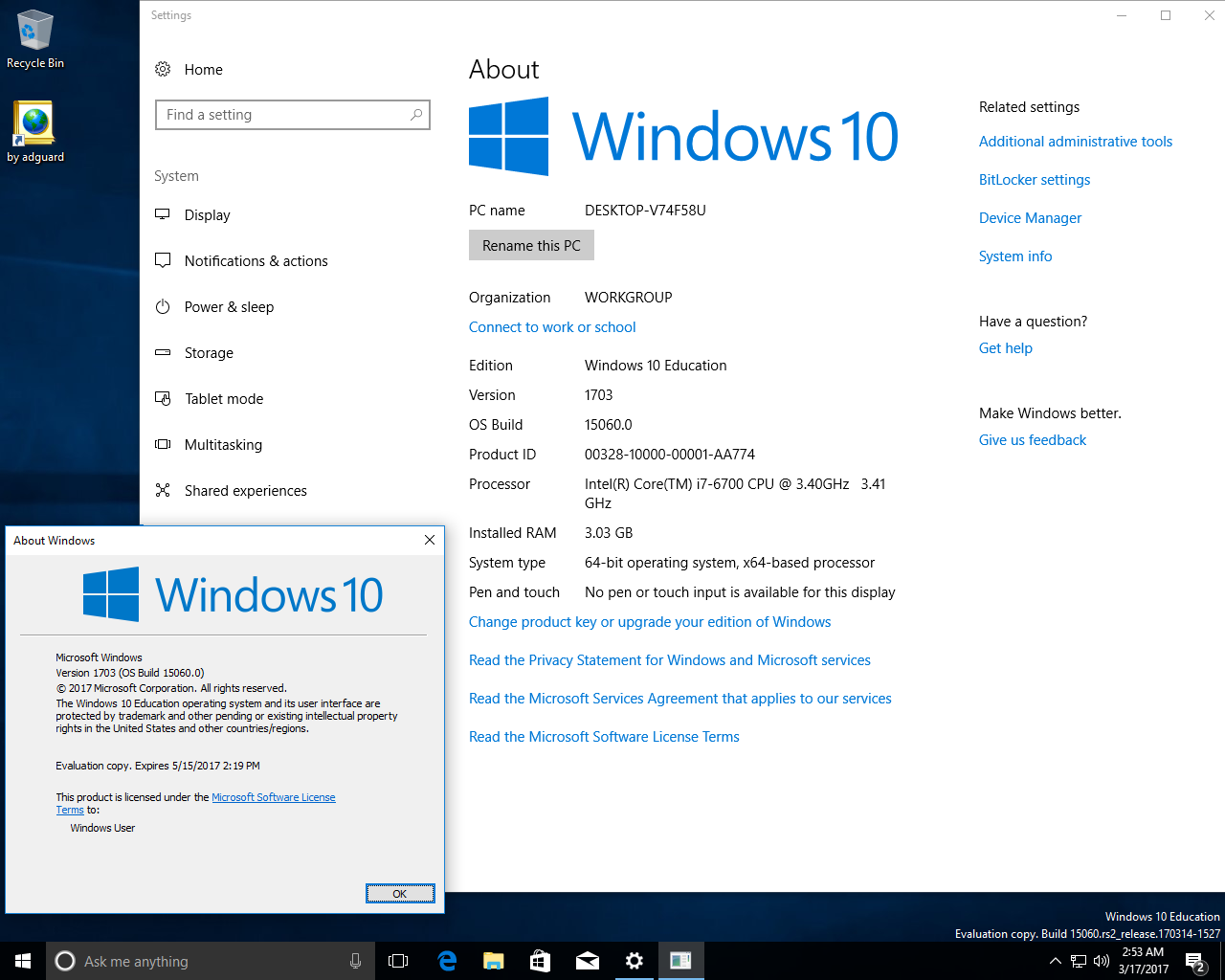
Task: Launch Microsoft Edge from the taskbar
Action: point(447,961)
